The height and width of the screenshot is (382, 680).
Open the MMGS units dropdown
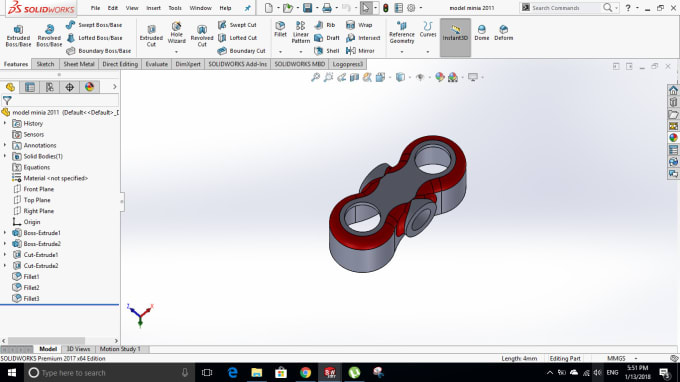636,359
